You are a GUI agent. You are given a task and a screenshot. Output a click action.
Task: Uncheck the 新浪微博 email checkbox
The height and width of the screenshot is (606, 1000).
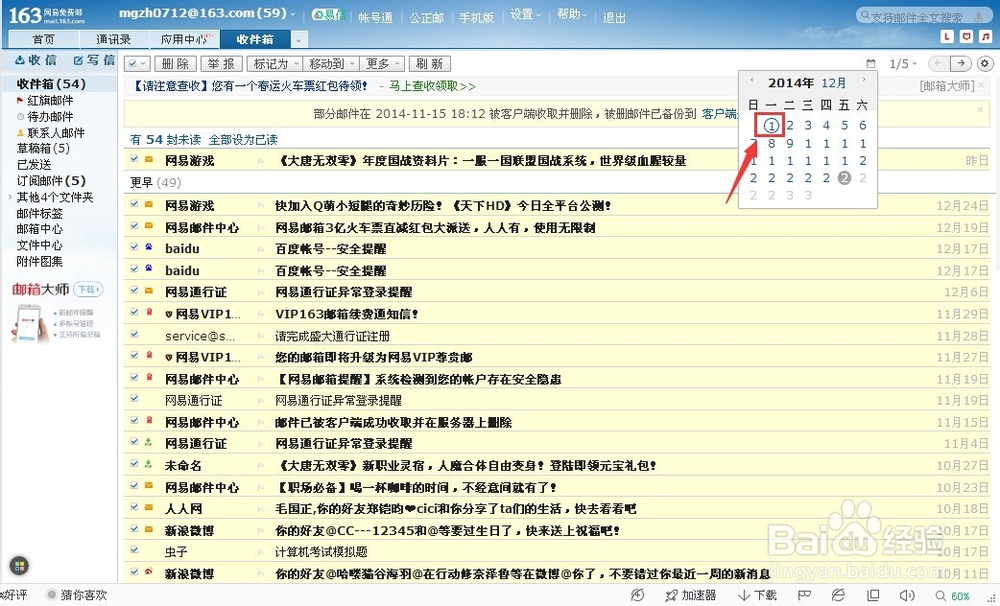coord(134,529)
